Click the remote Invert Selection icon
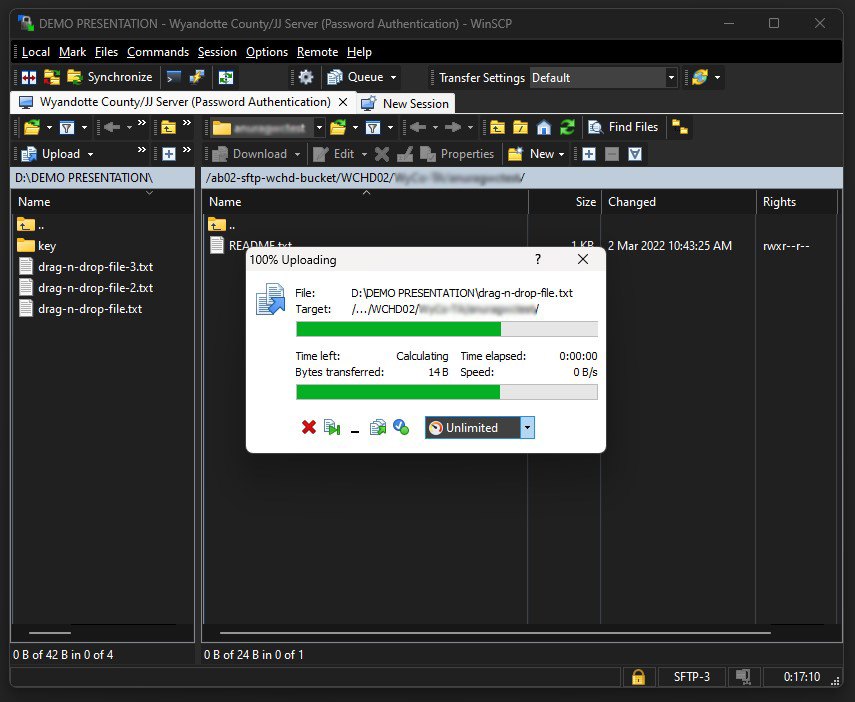The width and height of the screenshot is (855, 702). (x=635, y=154)
